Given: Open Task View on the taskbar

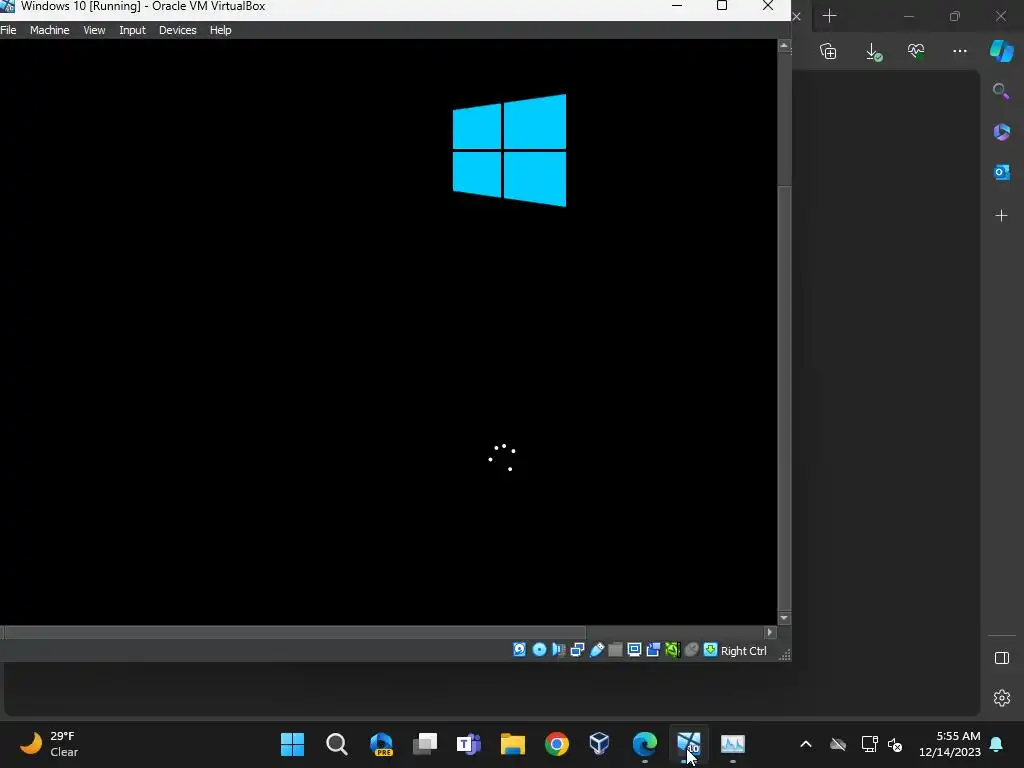Looking at the screenshot, I should (x=425, y=744).
